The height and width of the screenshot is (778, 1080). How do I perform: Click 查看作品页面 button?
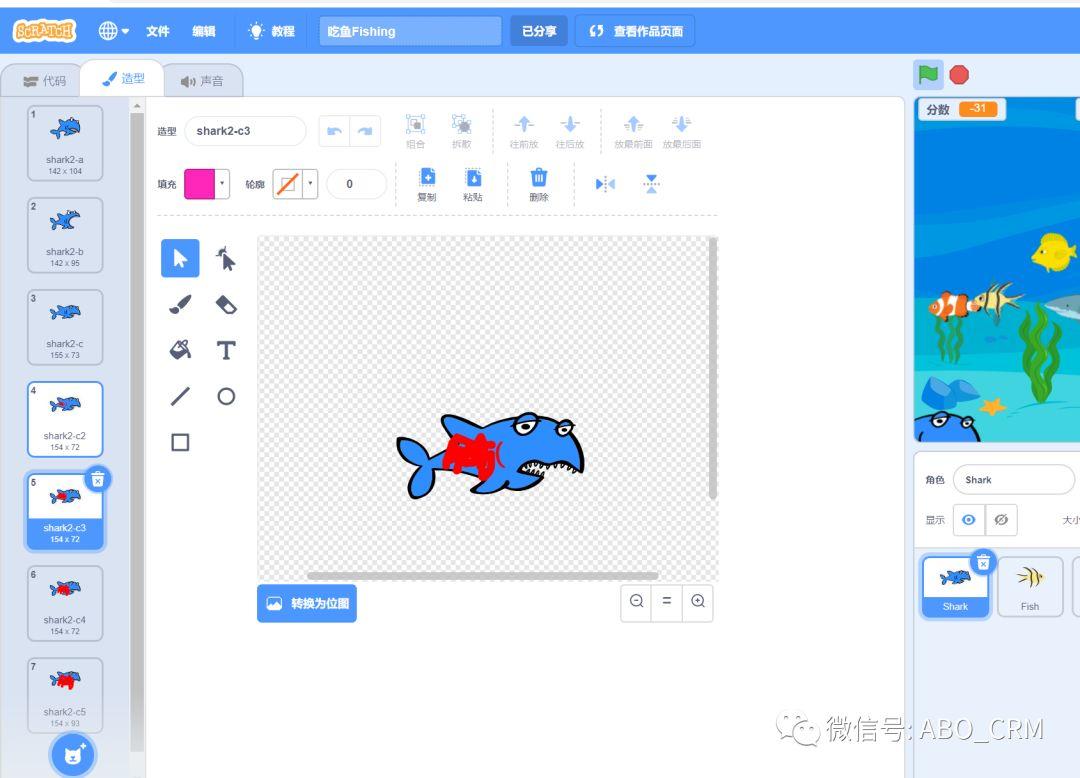pyautogui.click(x=636, y=31)
